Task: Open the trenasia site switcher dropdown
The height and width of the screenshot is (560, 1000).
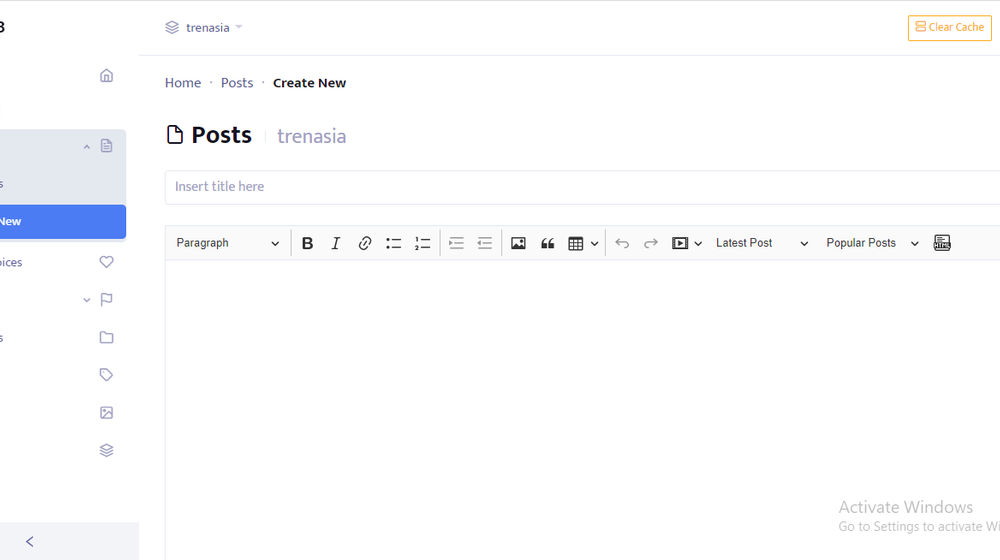Action: [x=204, y=27]
